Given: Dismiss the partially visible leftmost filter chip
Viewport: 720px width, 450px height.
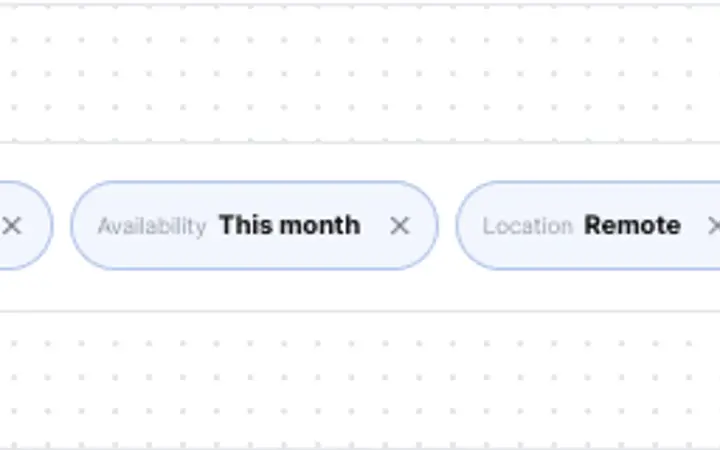Looking at the screenshot, I should 12,225.
